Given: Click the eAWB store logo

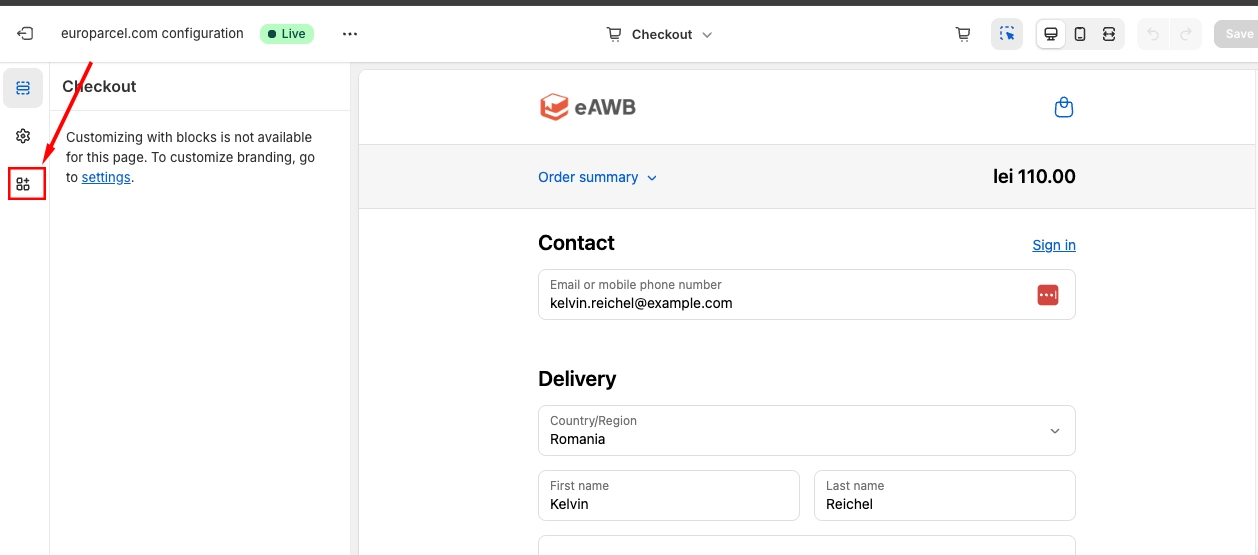Looking at the screenshot, I should pos(587,107).
